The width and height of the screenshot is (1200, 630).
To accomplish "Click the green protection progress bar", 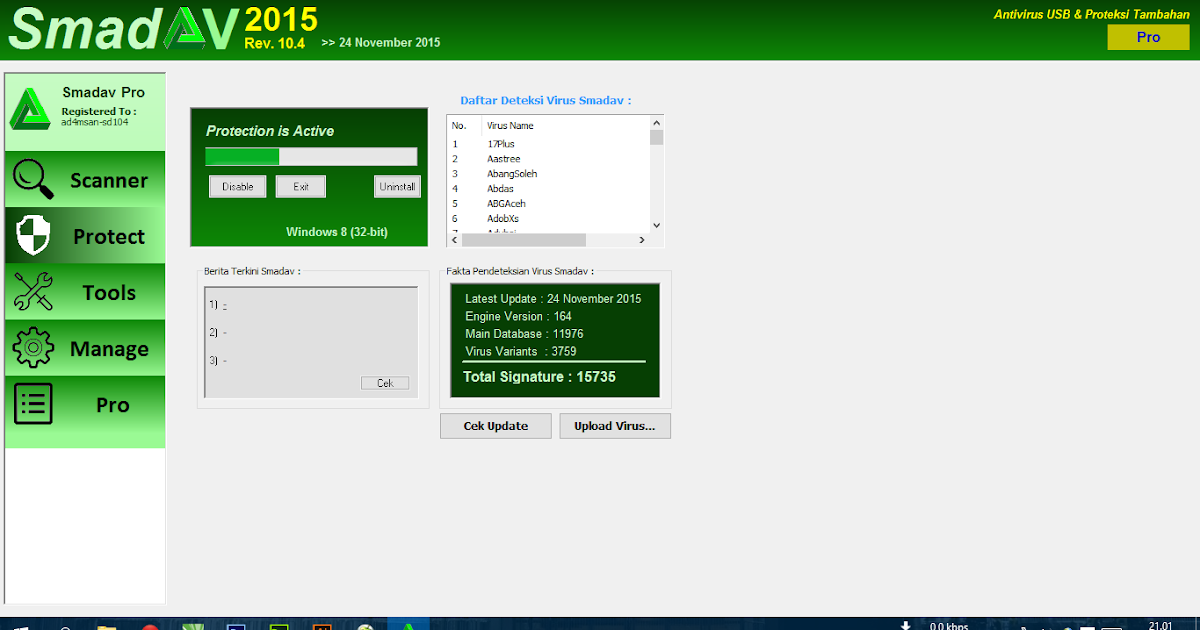I will click(311, 156).
